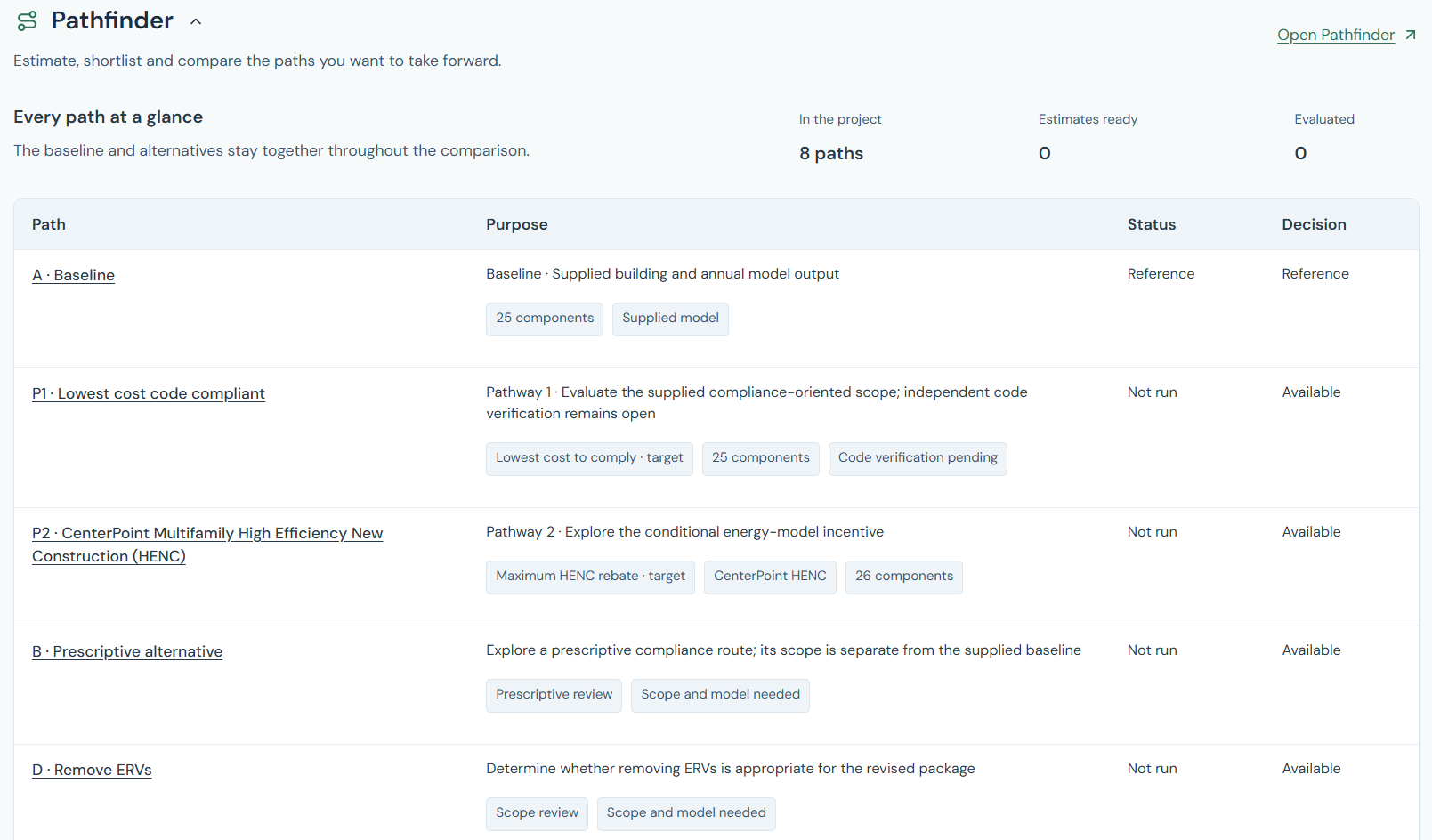
Task: Open P2 · CenterPoint Multifamily HENC path
Action: click(x=207, y=545)
